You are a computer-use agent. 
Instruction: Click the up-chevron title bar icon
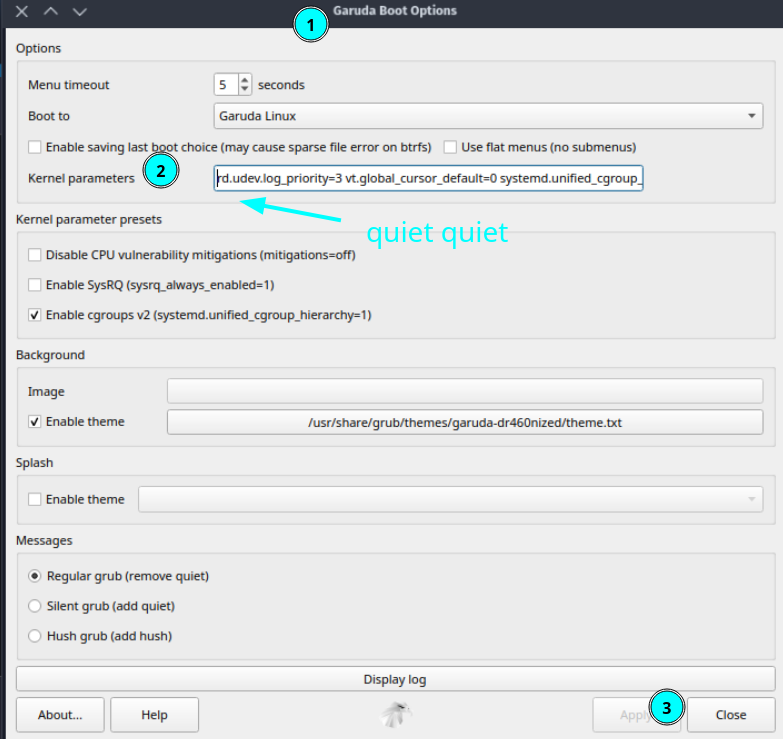[x=50, y=11]
